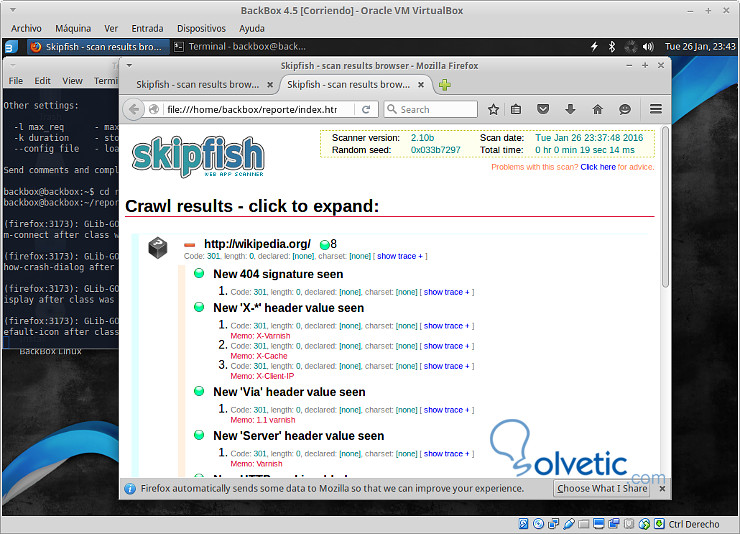Open the Dispositivos menu
Viewport: 740px width, 534px height.
pyautogui.click(x=202, y=28)
